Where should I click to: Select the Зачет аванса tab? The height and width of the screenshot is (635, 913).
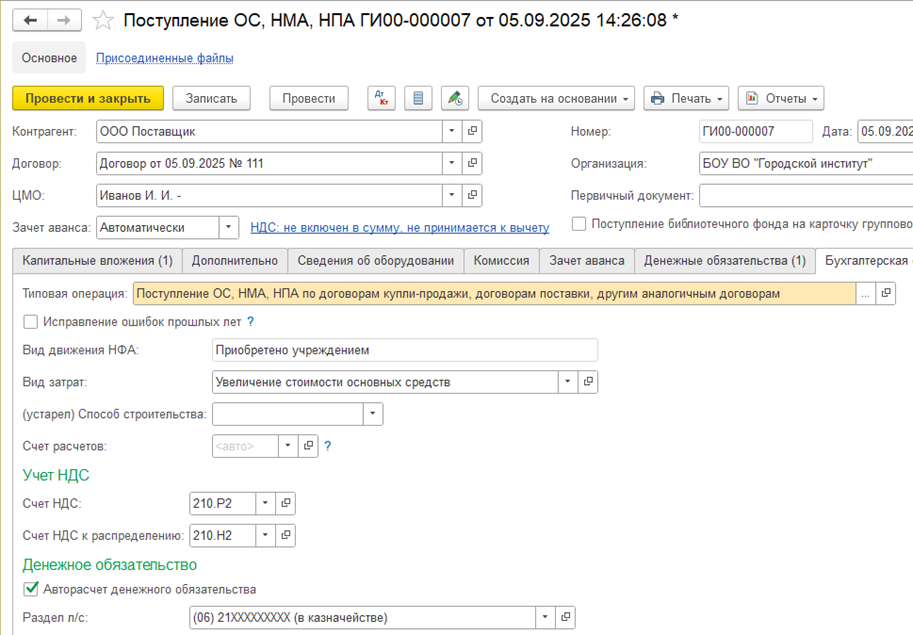(x=586, y=261)
